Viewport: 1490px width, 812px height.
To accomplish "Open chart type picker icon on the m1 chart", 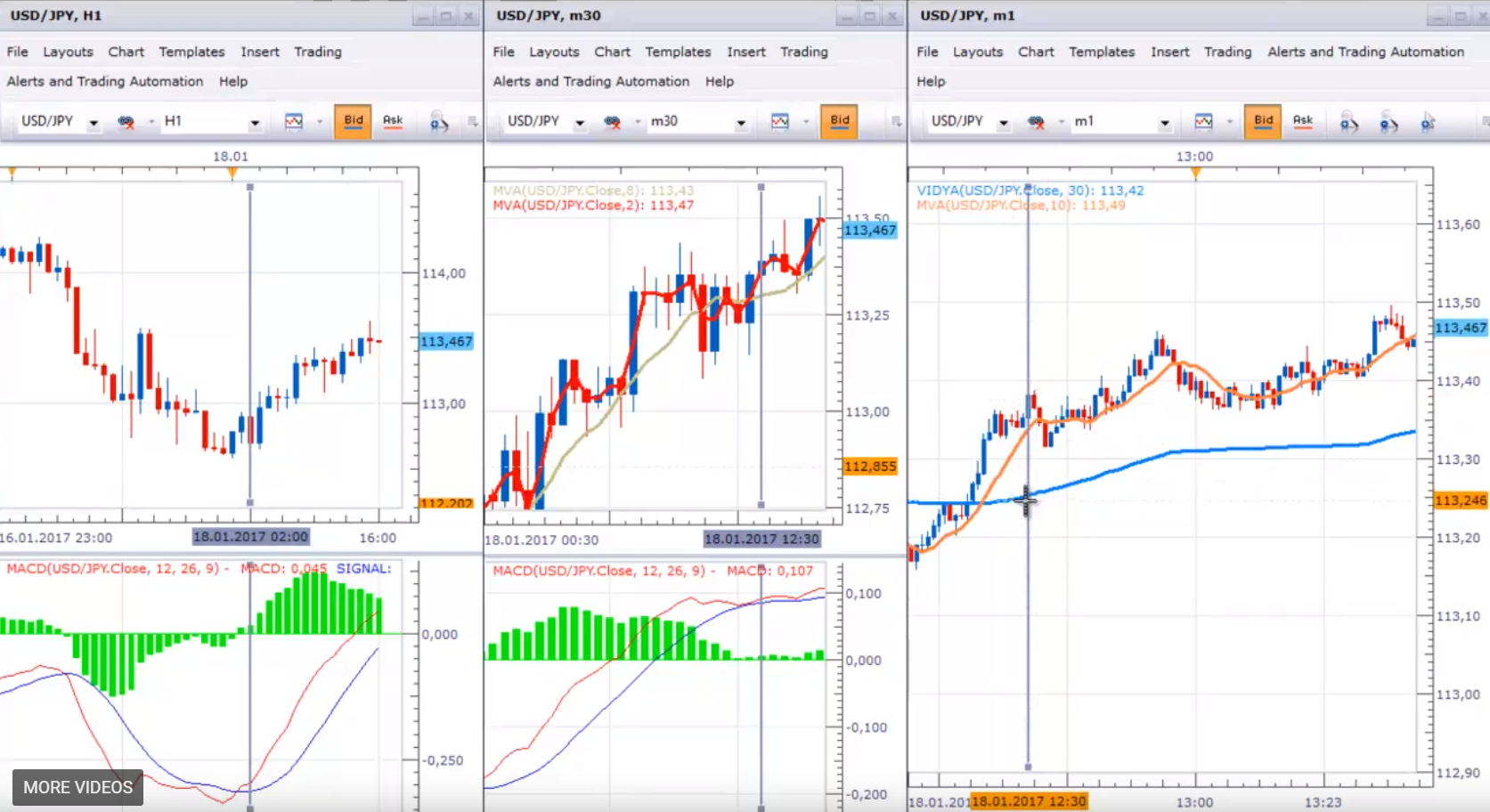I will click(x=1204, y=122).
